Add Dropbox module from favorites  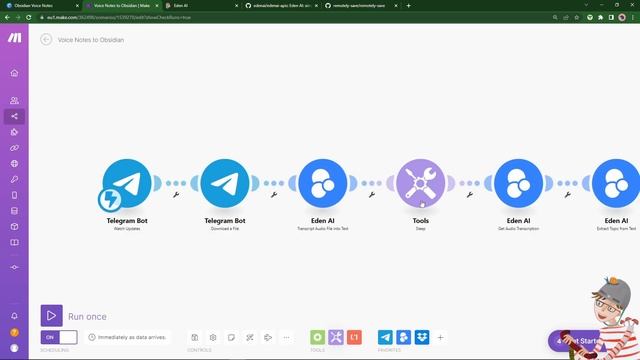422,337
